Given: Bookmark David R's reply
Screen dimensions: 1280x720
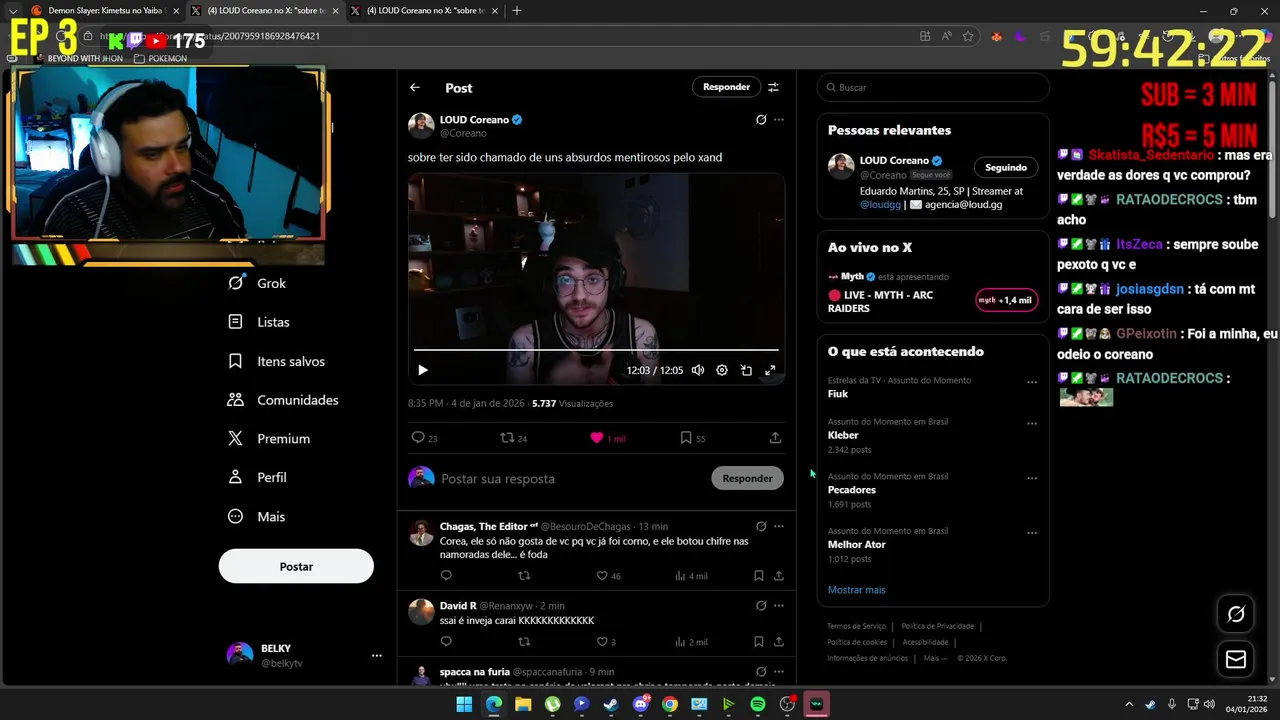Looking at the screenshot, I should coord(759,642).
